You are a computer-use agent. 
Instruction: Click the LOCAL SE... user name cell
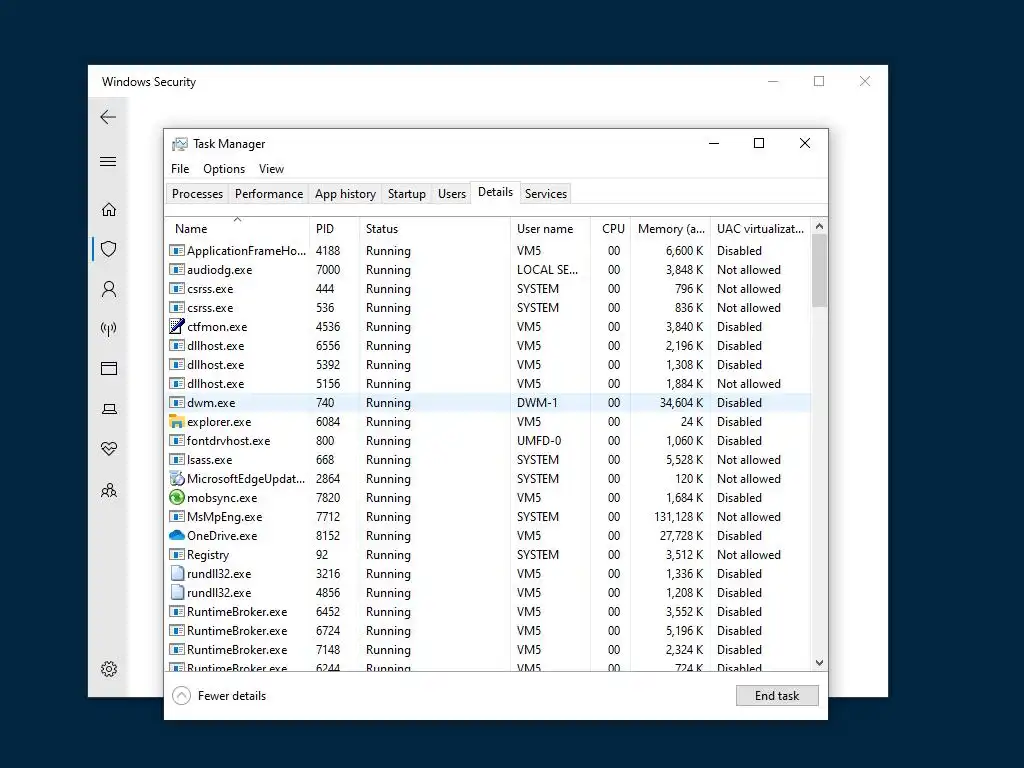(547, 269)
